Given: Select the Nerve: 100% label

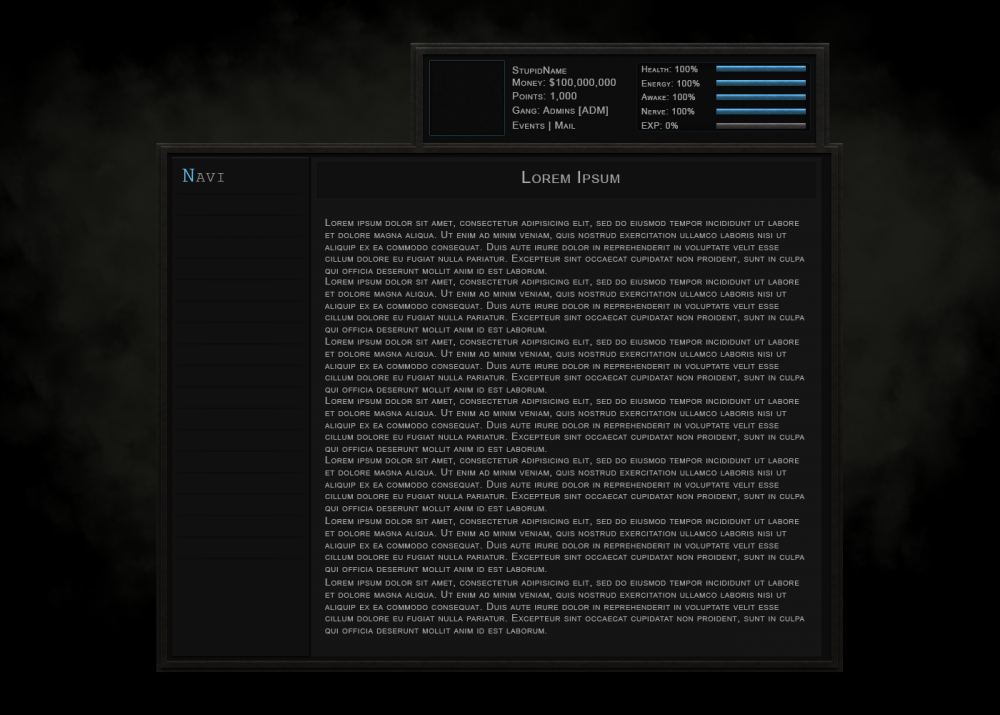Looking at the screenshot, I should [667, 111].
